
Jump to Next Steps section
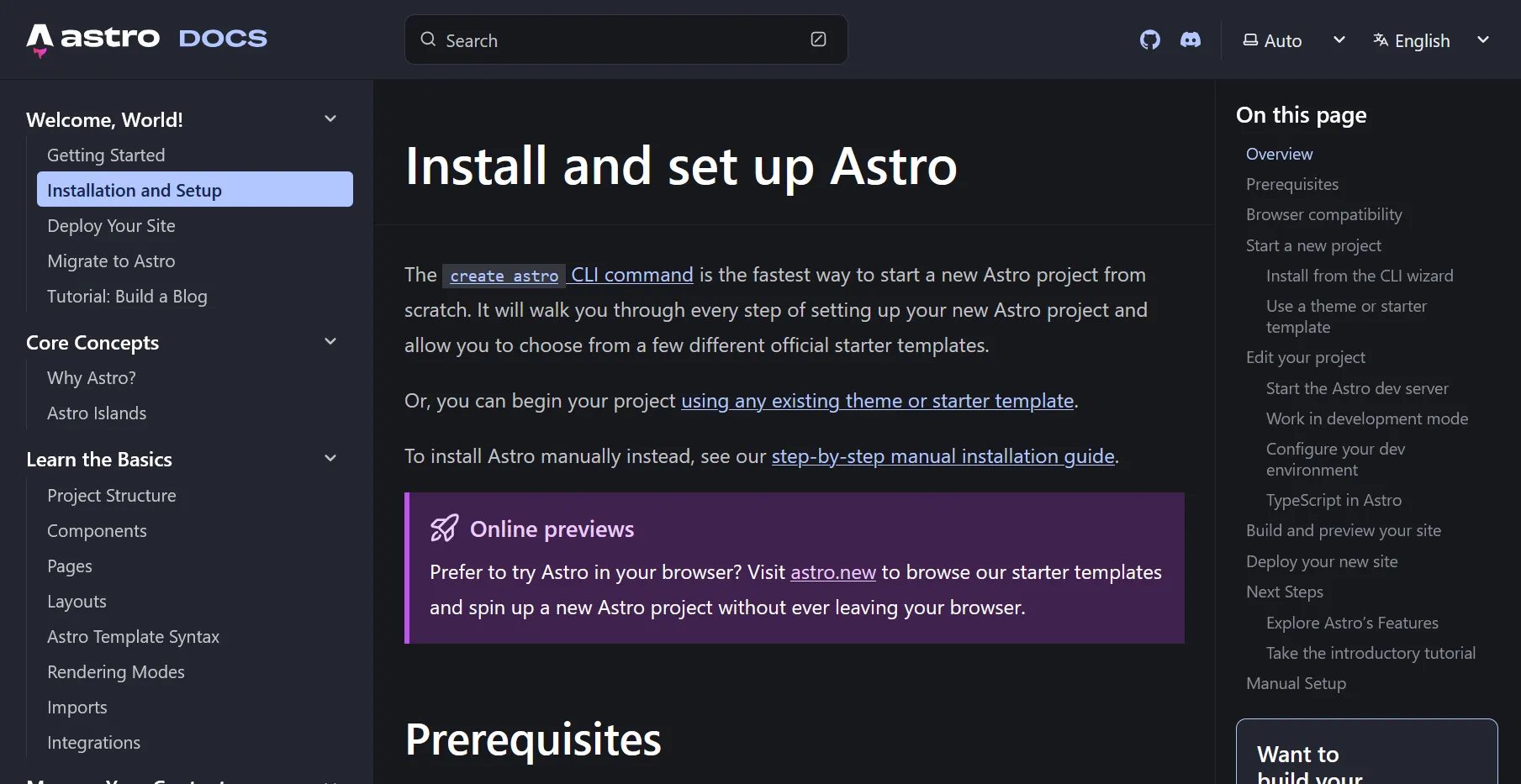(x=1285, y=592)
